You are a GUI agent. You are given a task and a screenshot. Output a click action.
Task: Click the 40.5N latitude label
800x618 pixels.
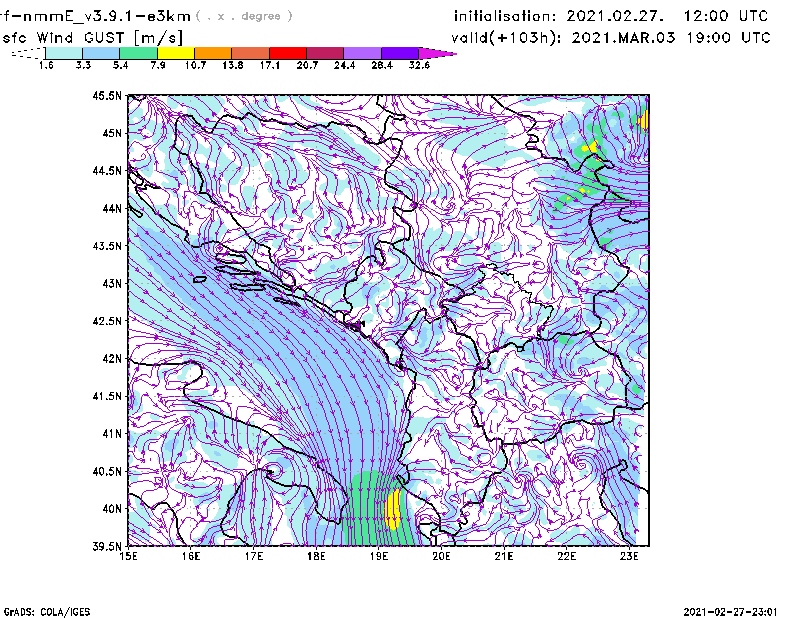coord(107,472)
